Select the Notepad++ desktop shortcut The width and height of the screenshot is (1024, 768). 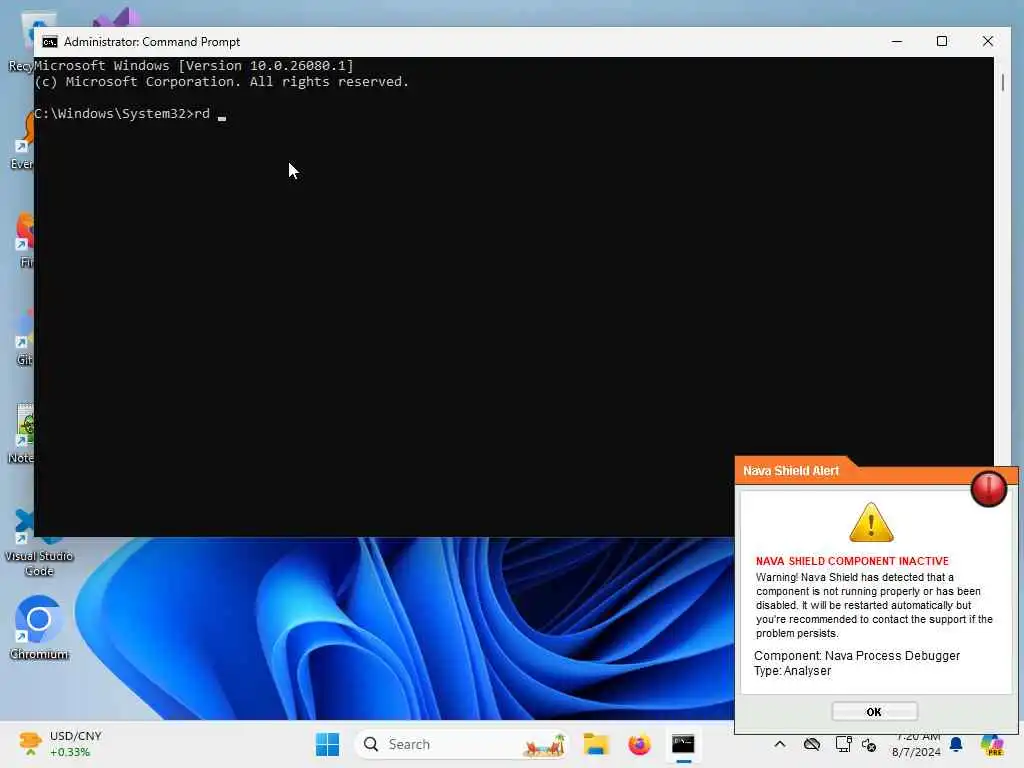coord(24,434)
